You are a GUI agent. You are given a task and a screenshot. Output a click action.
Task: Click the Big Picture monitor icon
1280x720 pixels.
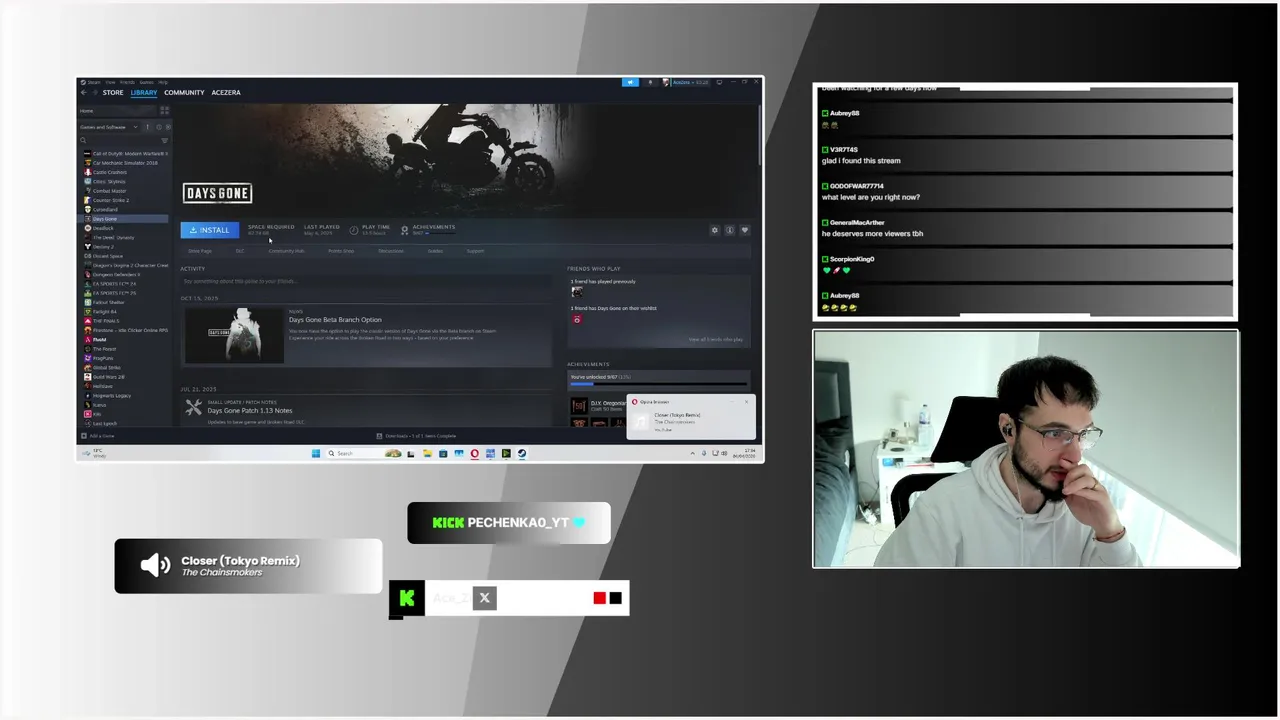pos(719,82)
